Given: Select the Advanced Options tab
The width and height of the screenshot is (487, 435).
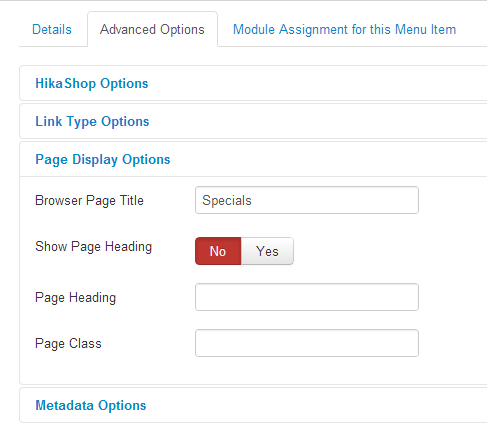Looking at the screenshot, I should coord(152,29).
